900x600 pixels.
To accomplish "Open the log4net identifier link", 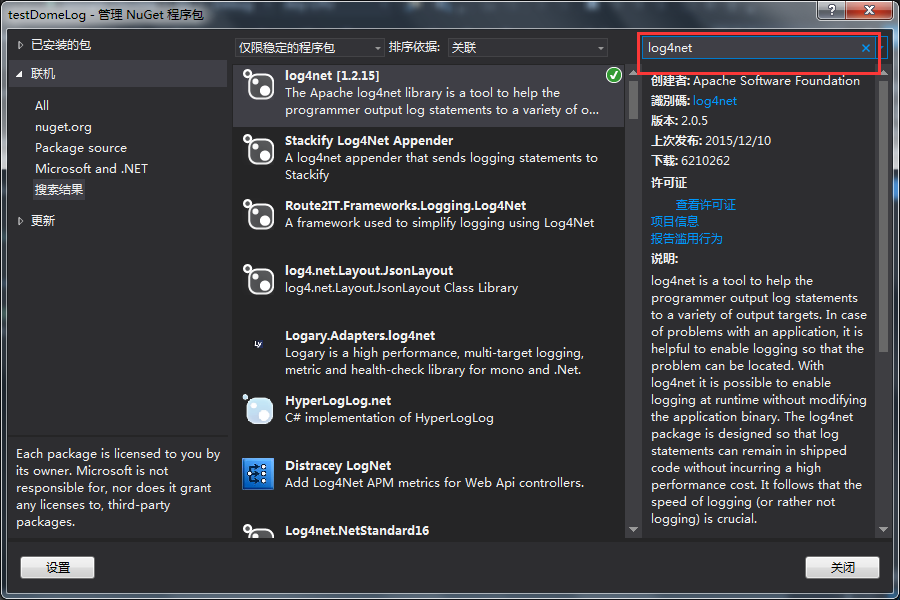I will click(x=715, y=101).
